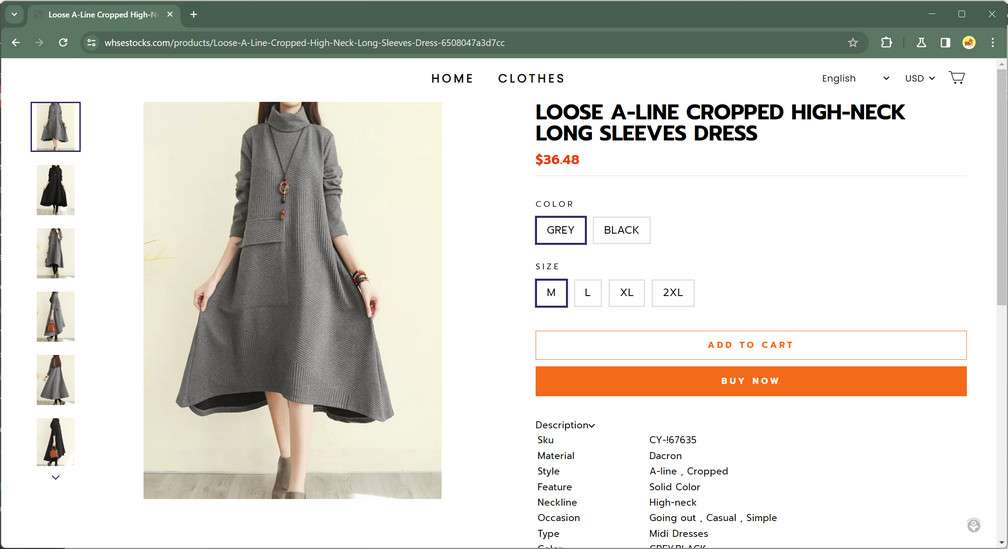View site information in address bar

tap(91, 43)
